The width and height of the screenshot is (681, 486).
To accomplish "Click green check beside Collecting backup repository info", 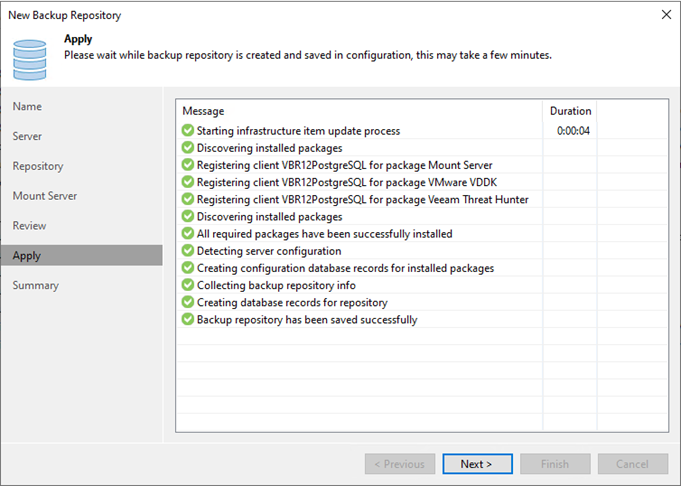I will pyautogui.click(x=188, y=285).
